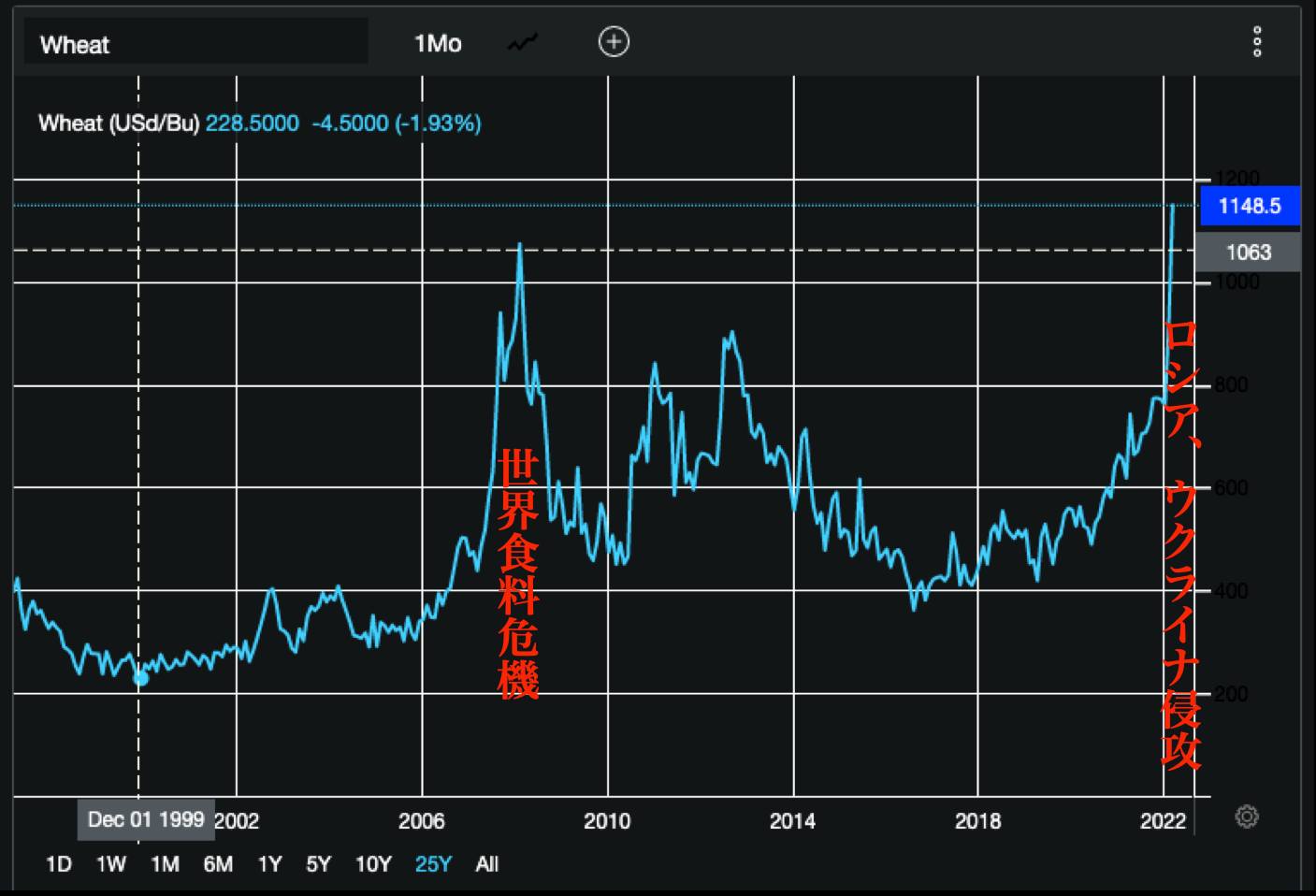Screen dimensions: 1316x896
Task: Choose the 5Y range option
Action: (319, 864)
